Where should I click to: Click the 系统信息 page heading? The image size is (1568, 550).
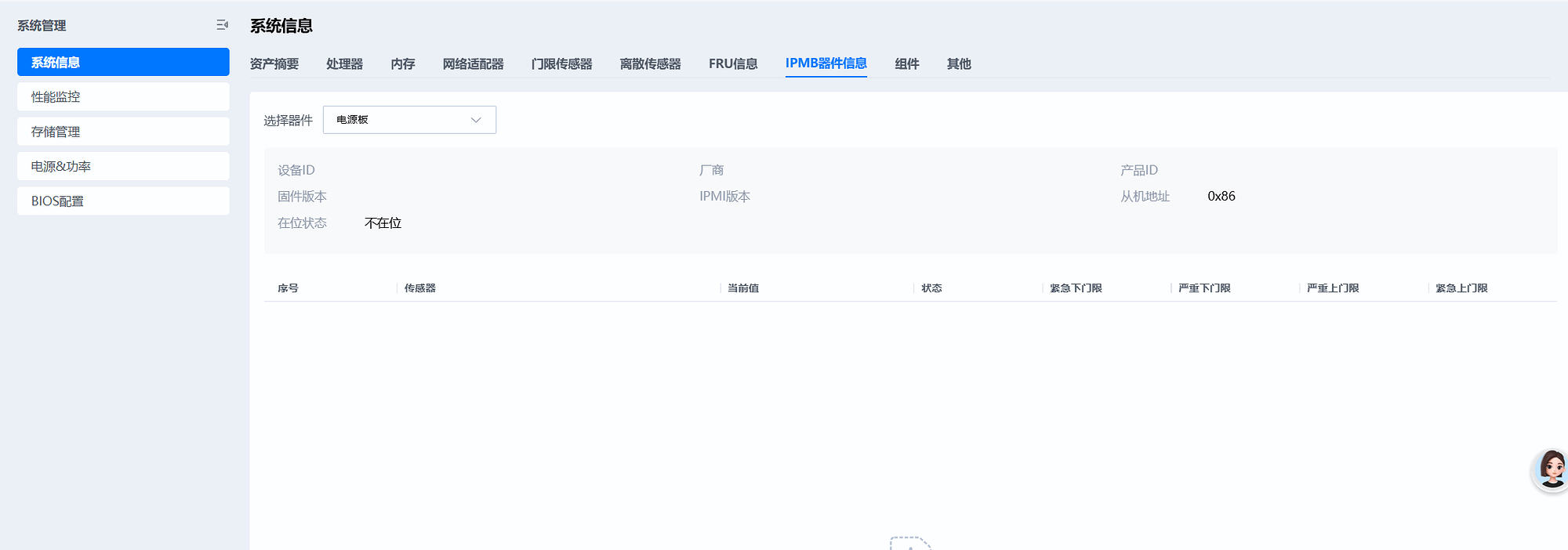[x=281, y=26]
